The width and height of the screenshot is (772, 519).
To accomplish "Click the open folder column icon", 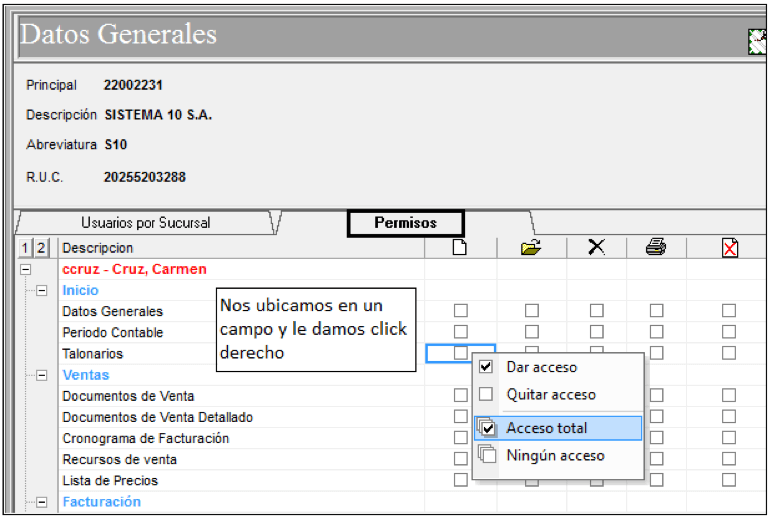I will pyautogui.click(x=531, y=247).
